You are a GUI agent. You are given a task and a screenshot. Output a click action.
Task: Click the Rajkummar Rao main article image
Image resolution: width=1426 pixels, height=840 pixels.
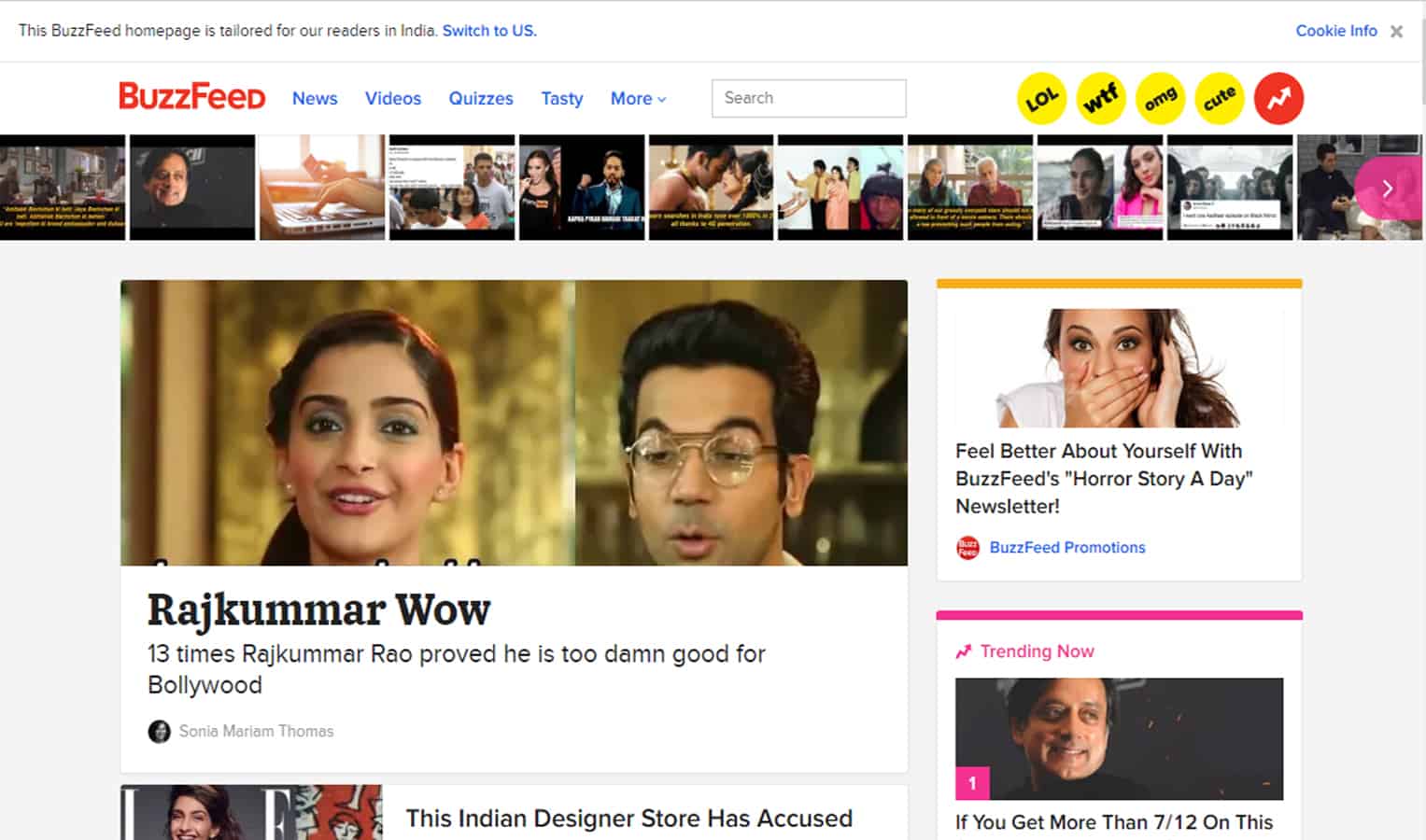pos(514,423)
